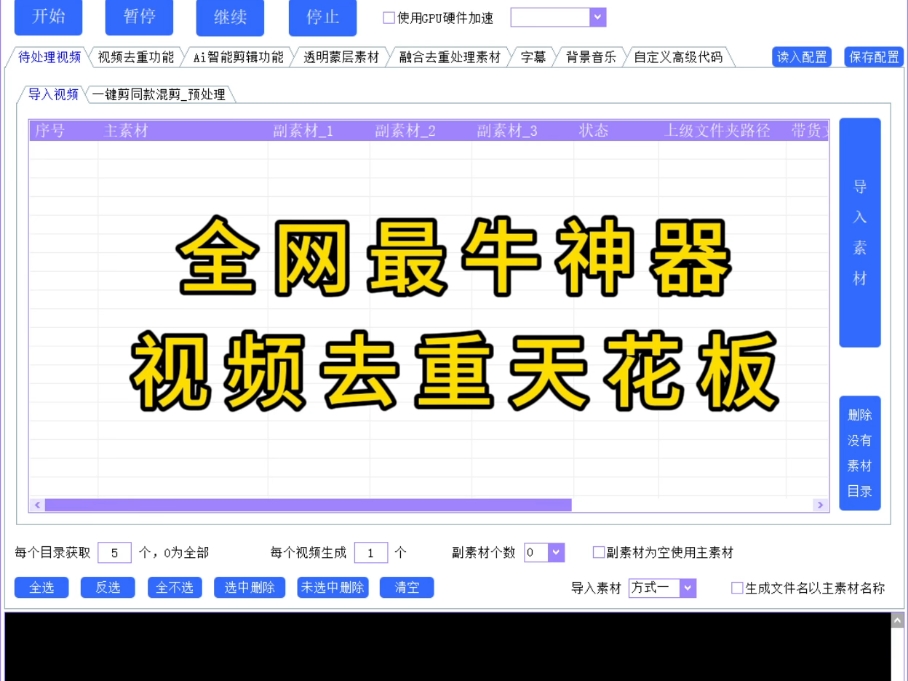
Task: Click the 全选 button
Action: tap(42, 587)
